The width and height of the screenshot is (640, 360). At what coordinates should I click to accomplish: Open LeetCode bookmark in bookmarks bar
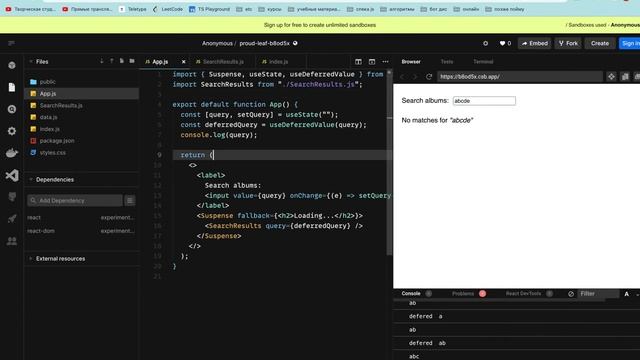pyautogui.click(x=168, y=9)
